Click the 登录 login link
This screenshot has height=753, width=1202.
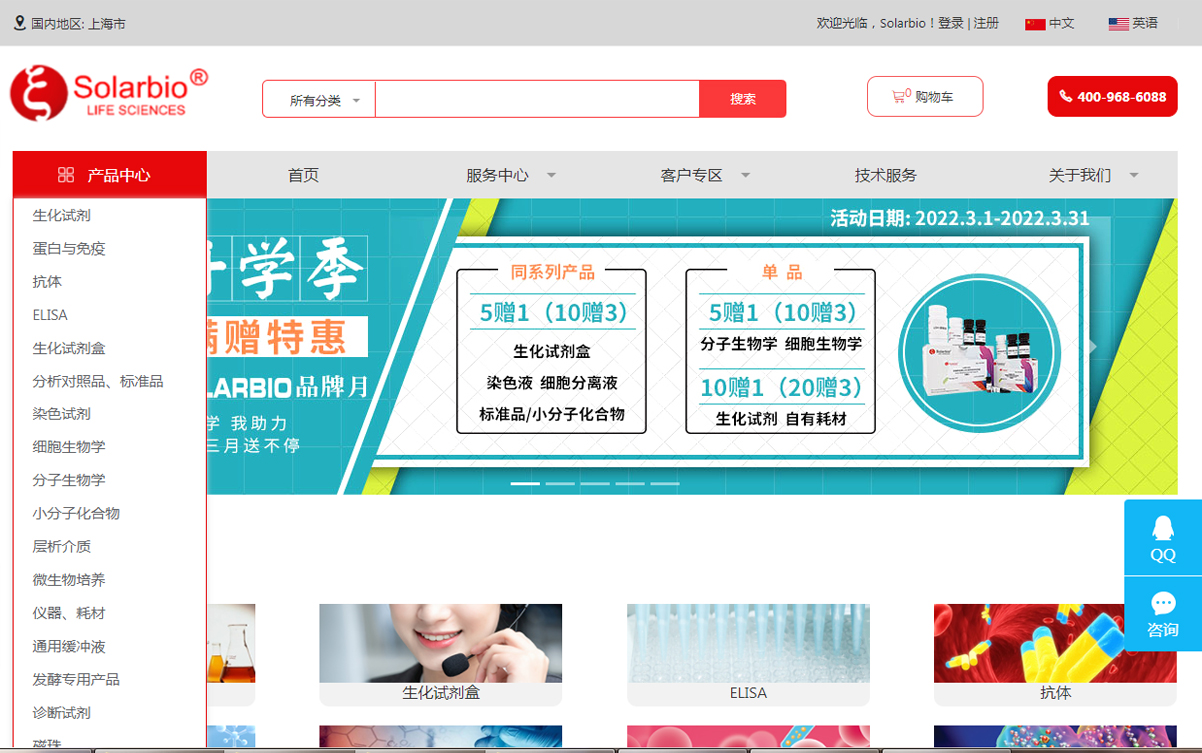pyautogui.click(x=950, y=23)
